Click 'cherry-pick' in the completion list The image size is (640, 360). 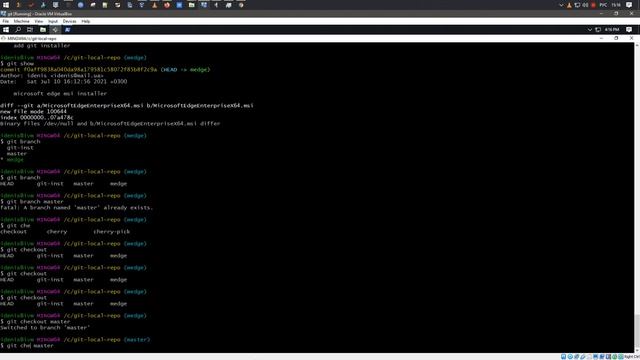pyautogui.click(x=111, y=232)
